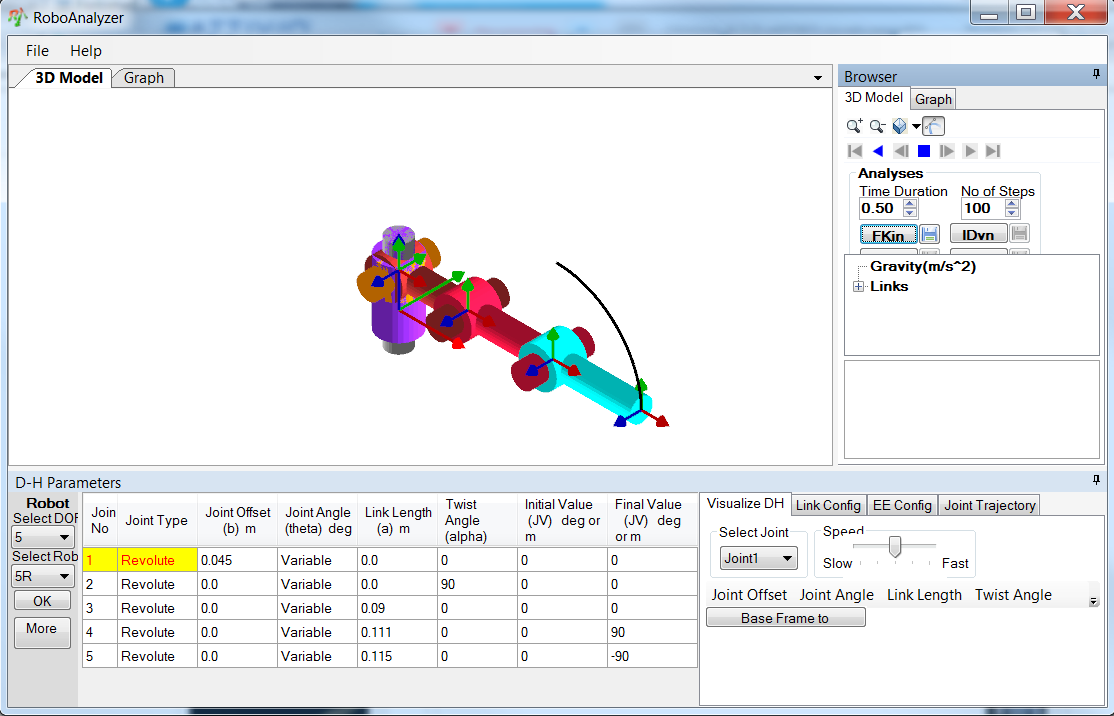Select joint 5 link length 0.115
This screenshot has width=1114, height=716.
tap(397, 656)
